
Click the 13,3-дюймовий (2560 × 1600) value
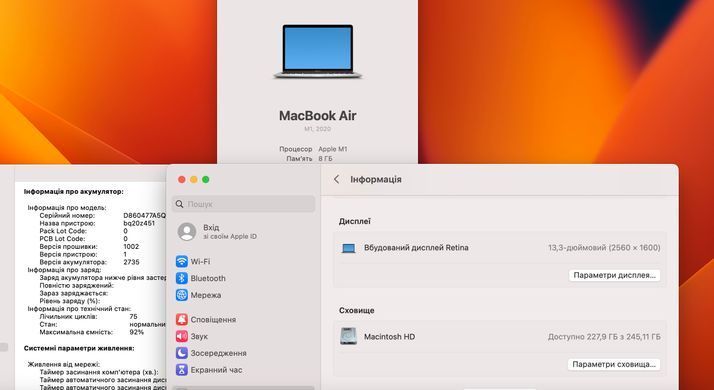tap(604, 248)
